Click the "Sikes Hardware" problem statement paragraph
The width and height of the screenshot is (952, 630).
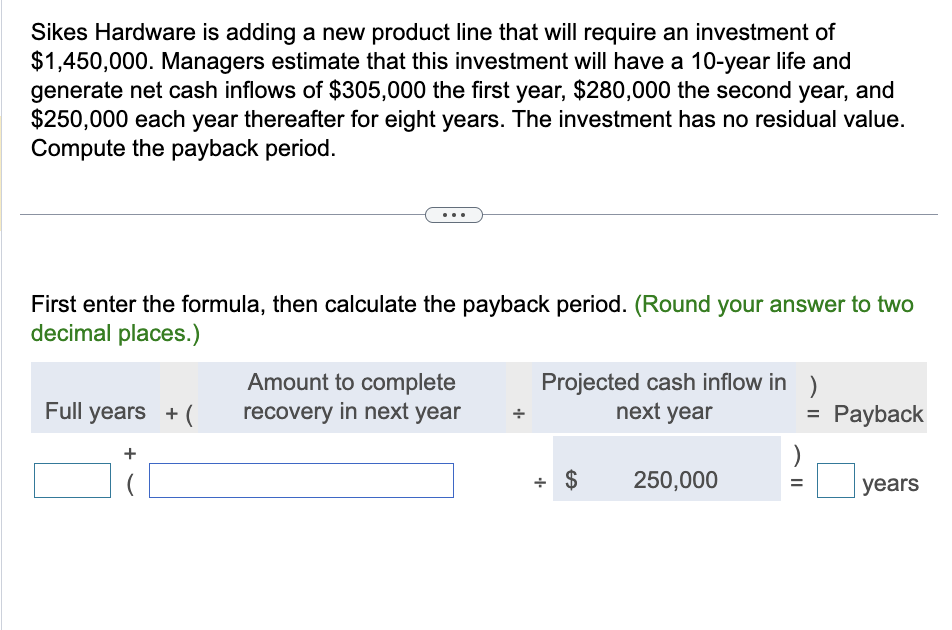(467, 91)
